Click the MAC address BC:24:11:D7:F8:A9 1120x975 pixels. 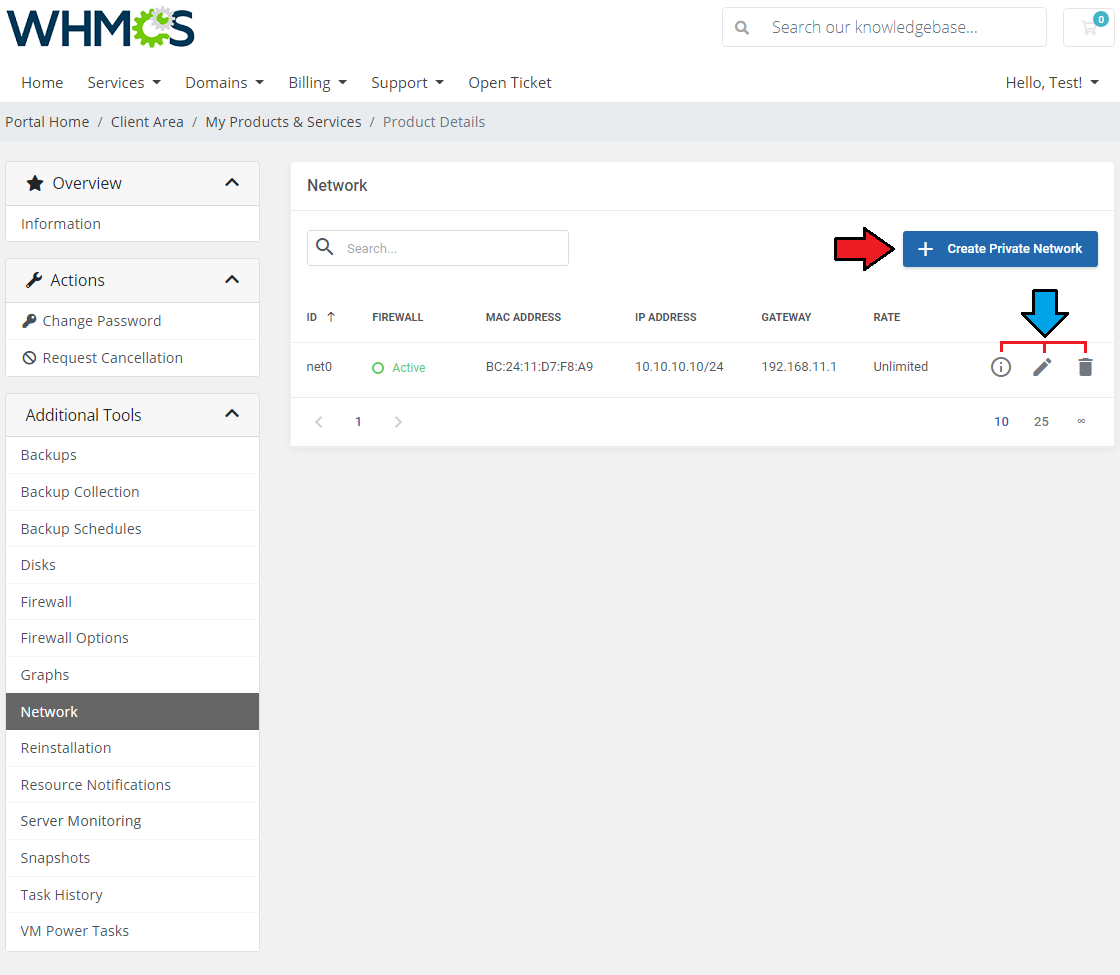[x=539, y=366]
